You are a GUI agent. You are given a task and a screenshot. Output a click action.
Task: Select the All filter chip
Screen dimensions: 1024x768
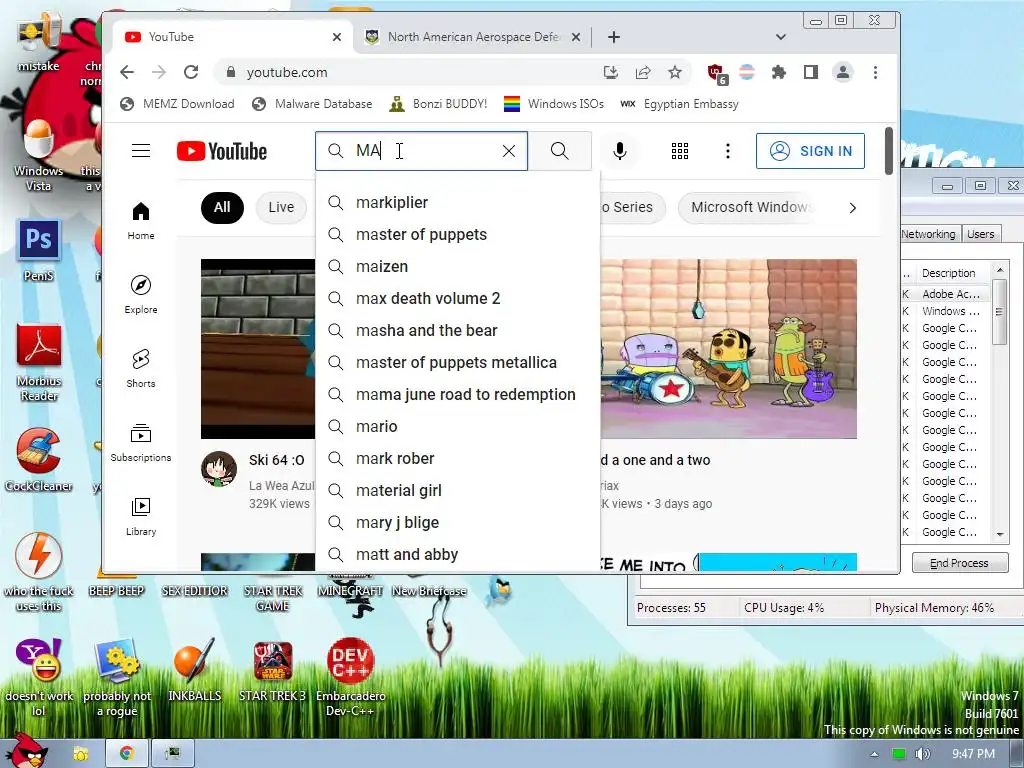pos(222,208)
